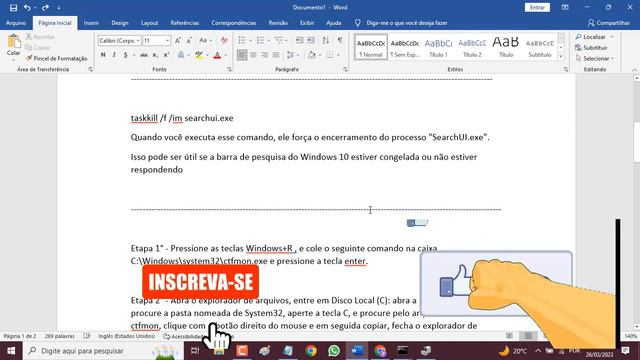Apply strikethrough with the abc icon

click(x=144, y=55)
